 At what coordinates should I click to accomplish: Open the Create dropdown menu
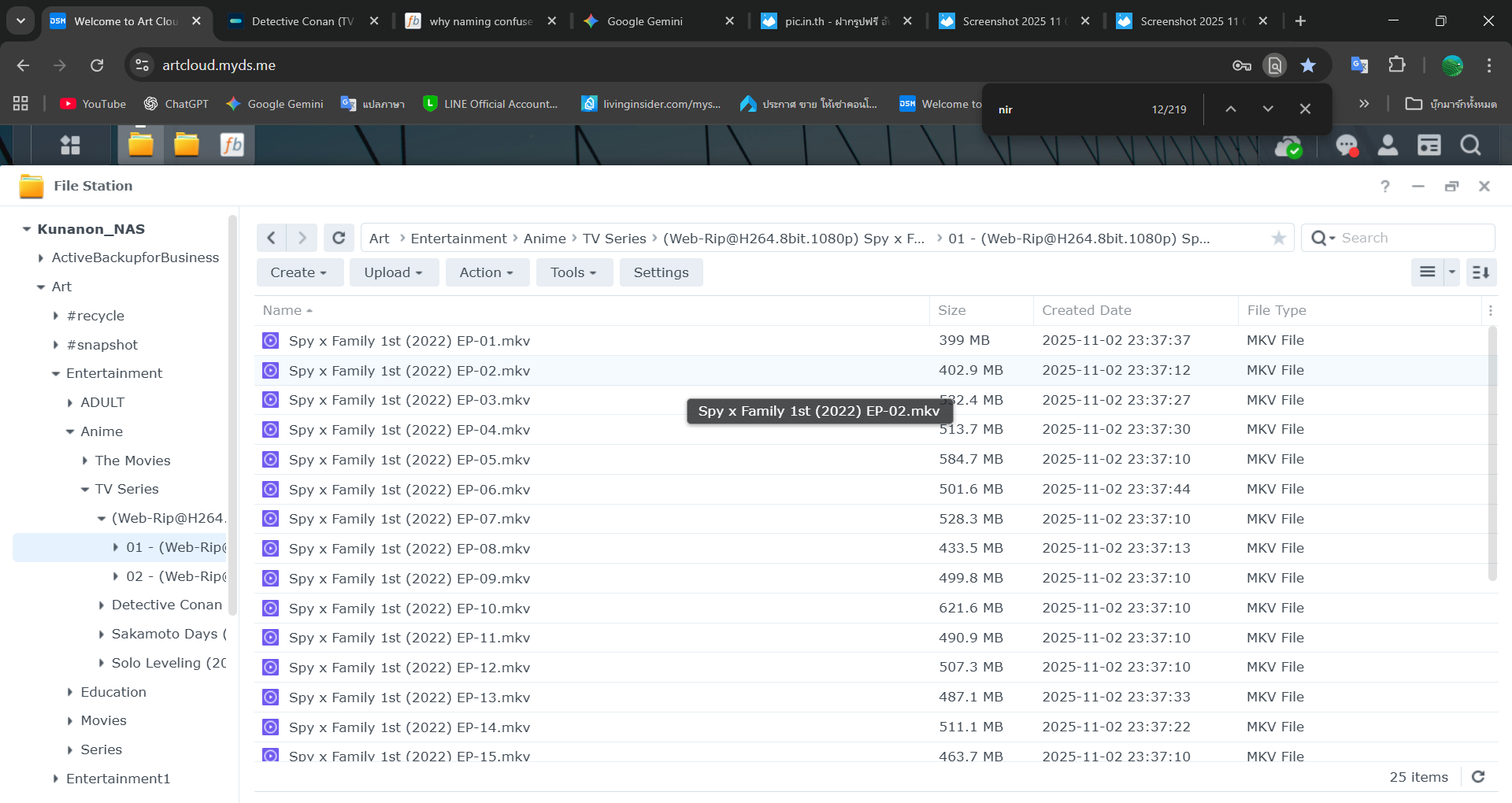pyautogui.click(x=299, y=272)
